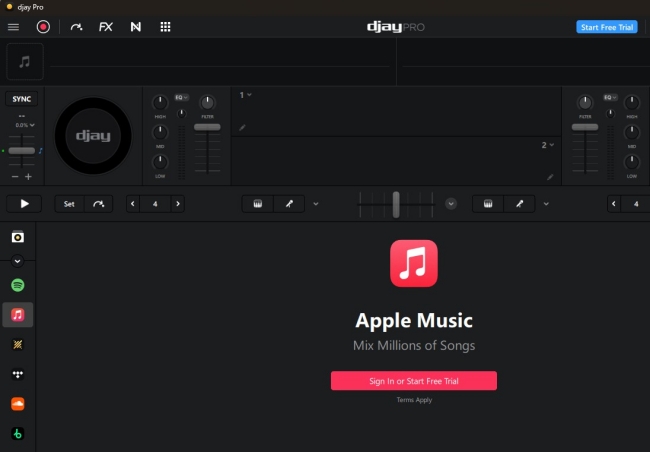The width and height of the screenshot is (650, 452).
Task: Select the SoundCloud source in the sidebar
Action: click(x=17, y=403)
